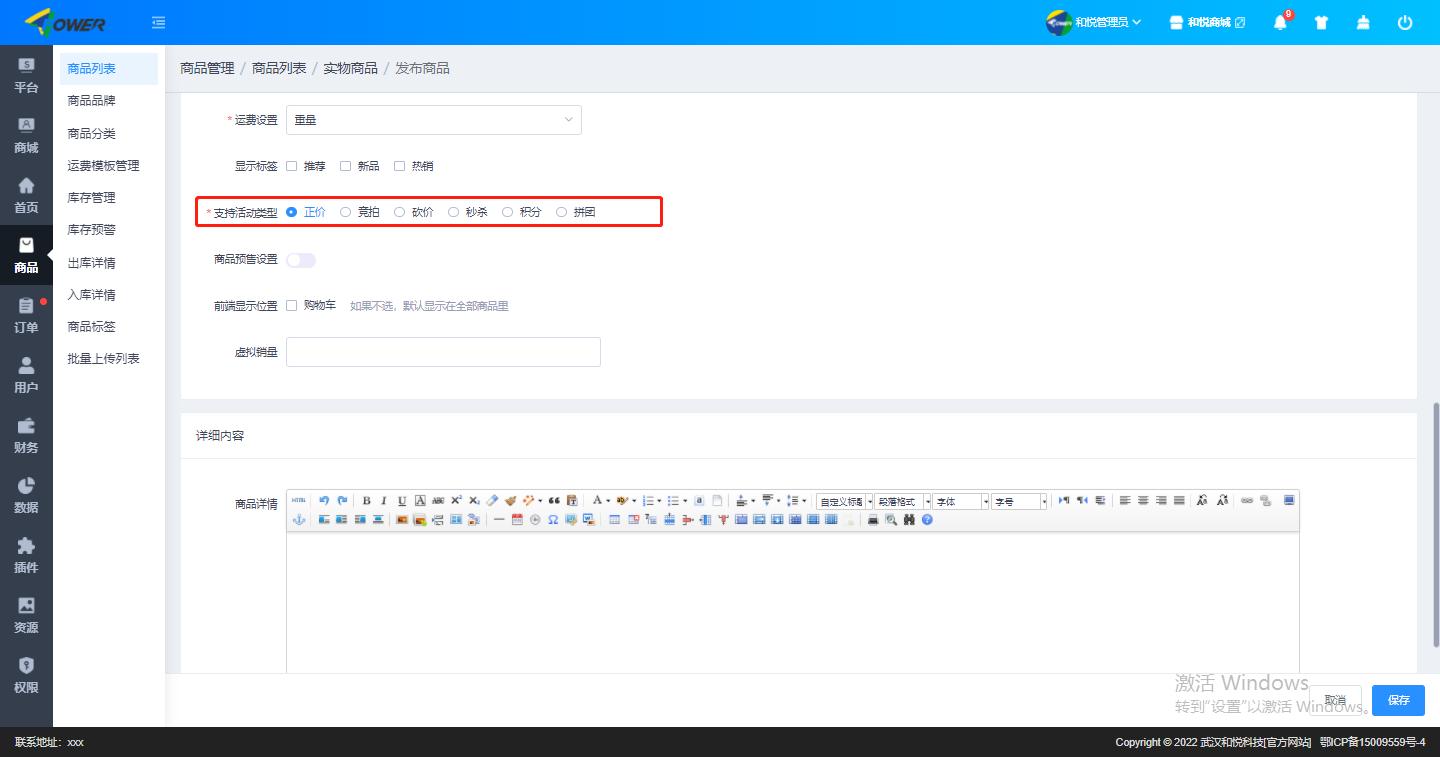This screenshot has height=757, width=1440.
Task: Open 库存预警 in the submenu
Action: point(91,229)
